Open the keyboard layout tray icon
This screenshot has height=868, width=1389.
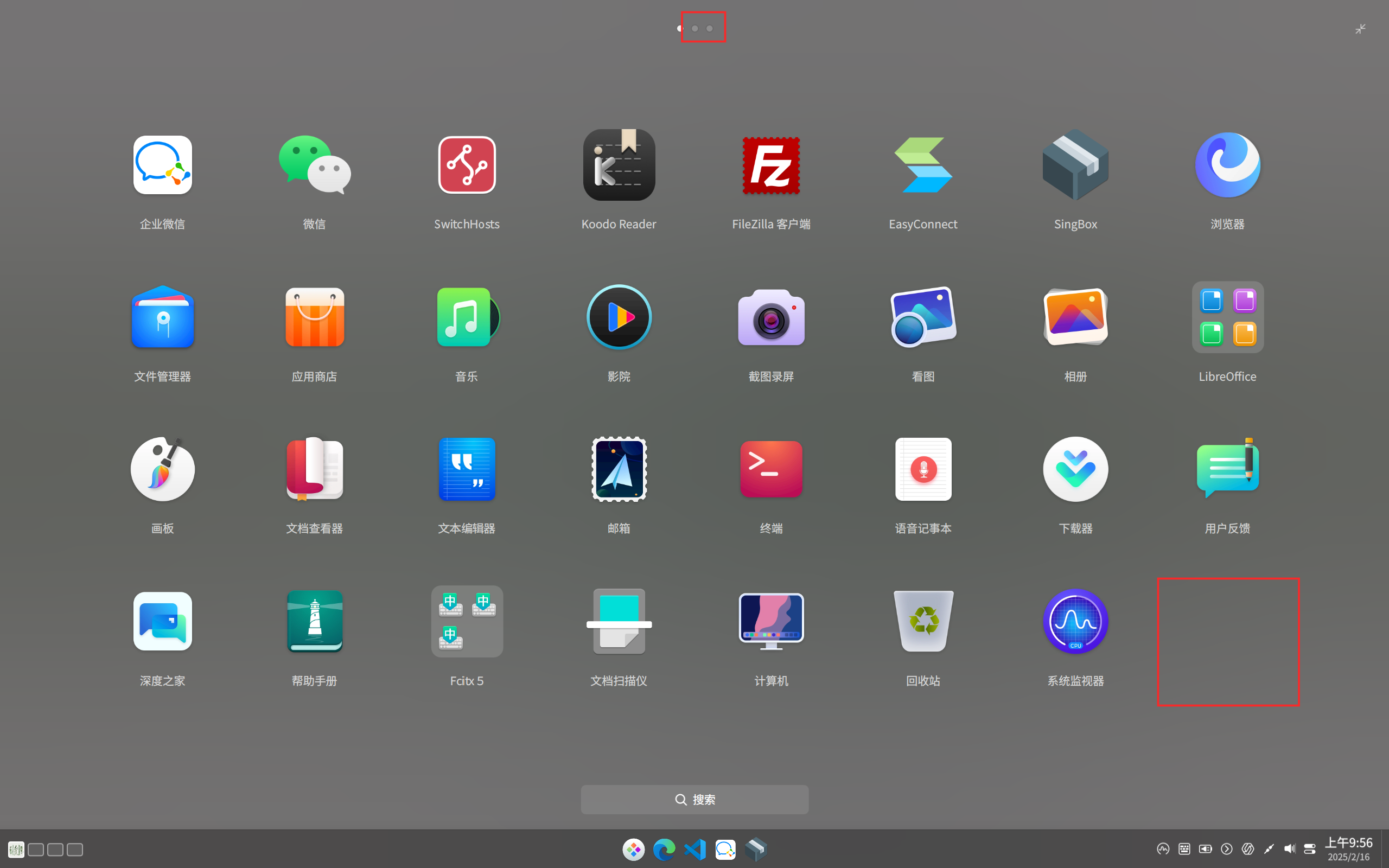pyautogui.click(x=1184, y=848)
